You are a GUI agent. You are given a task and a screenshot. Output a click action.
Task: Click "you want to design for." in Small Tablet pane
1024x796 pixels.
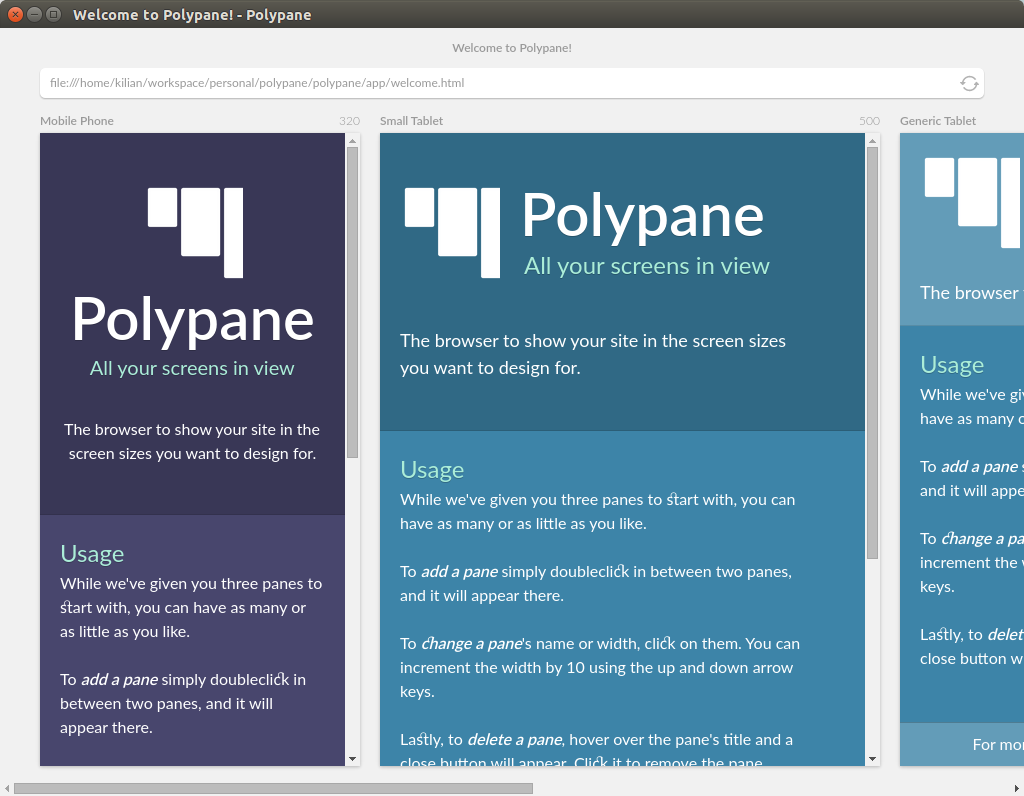tap(490, 368)
